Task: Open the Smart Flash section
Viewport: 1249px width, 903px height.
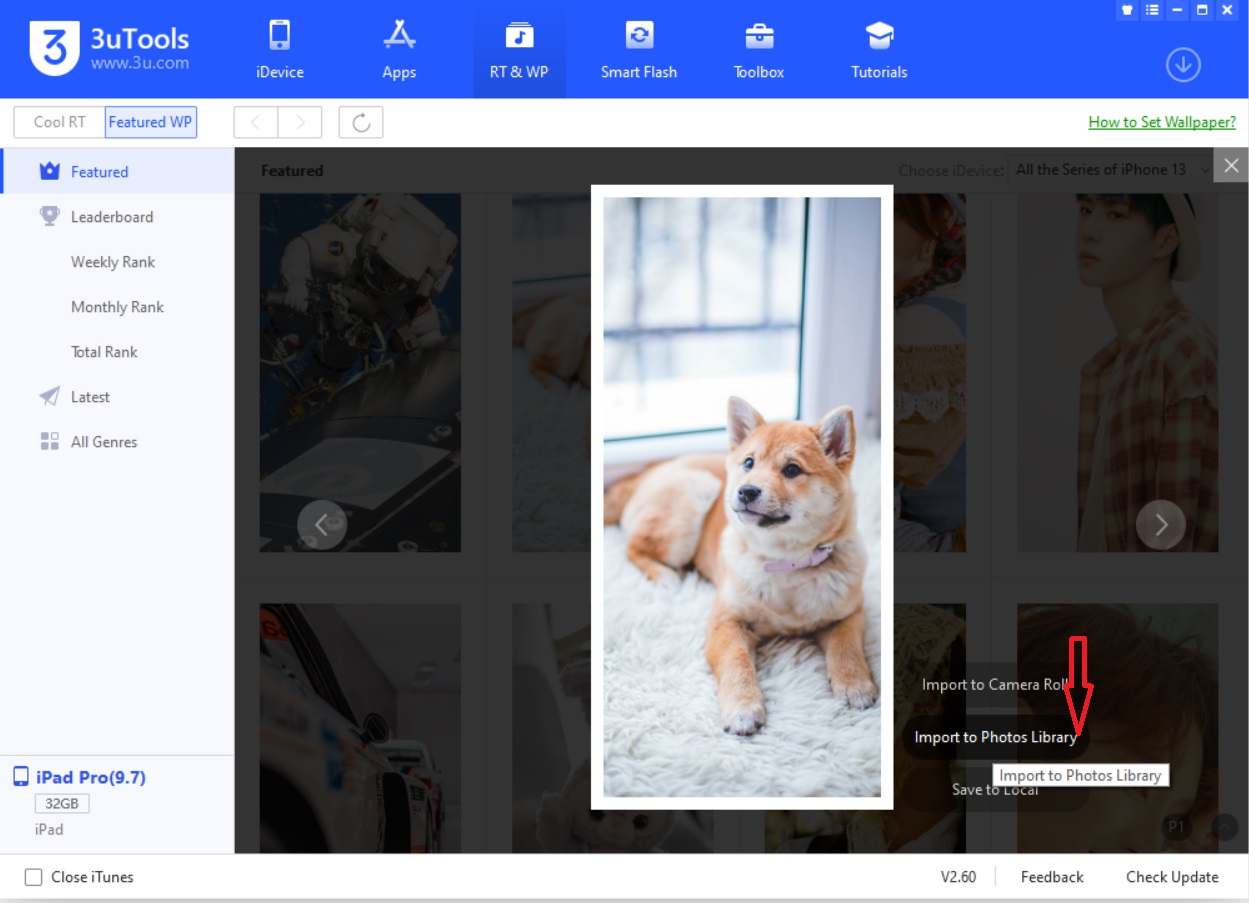Action: point(638,50)
